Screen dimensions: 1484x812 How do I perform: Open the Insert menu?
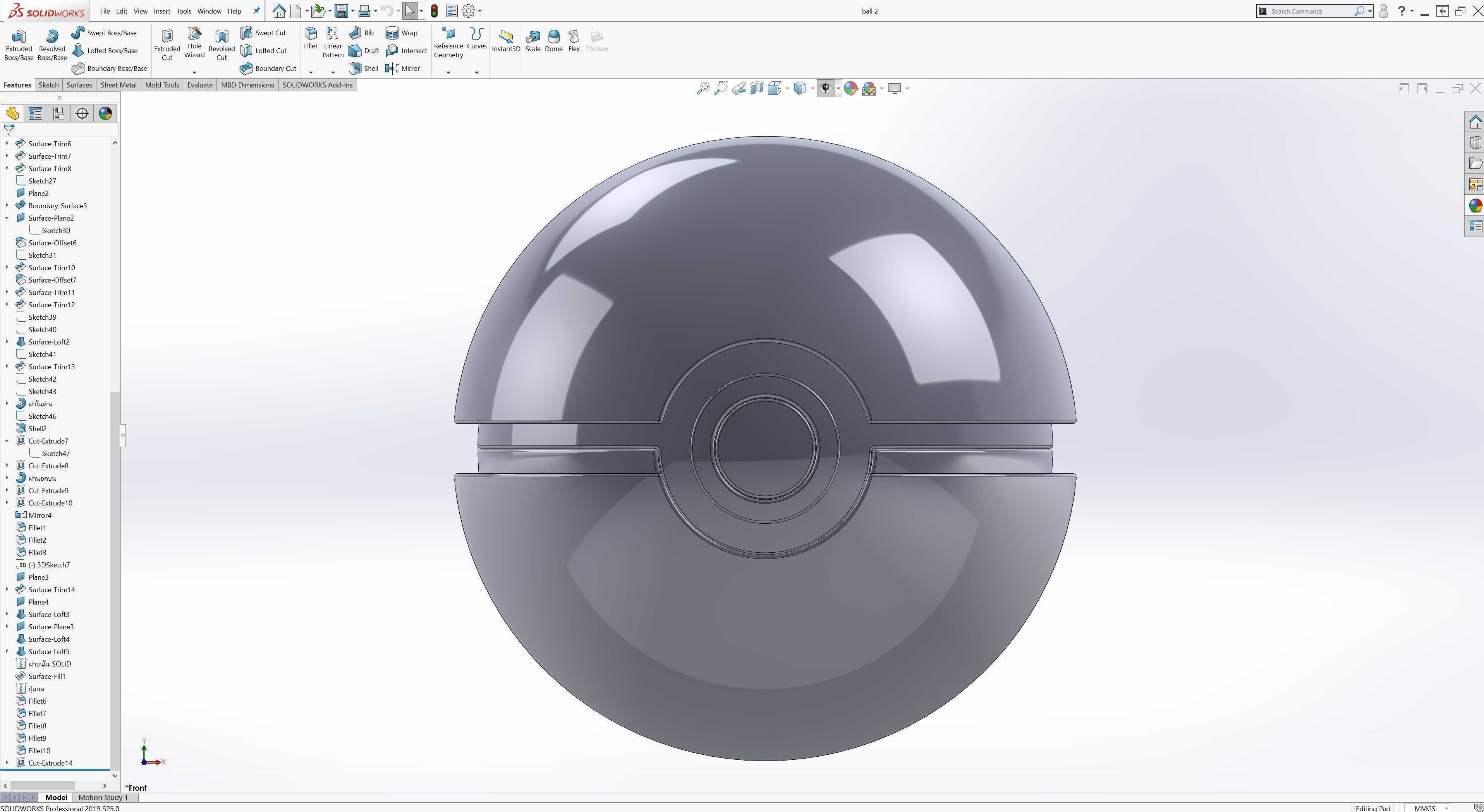[161, 11]
